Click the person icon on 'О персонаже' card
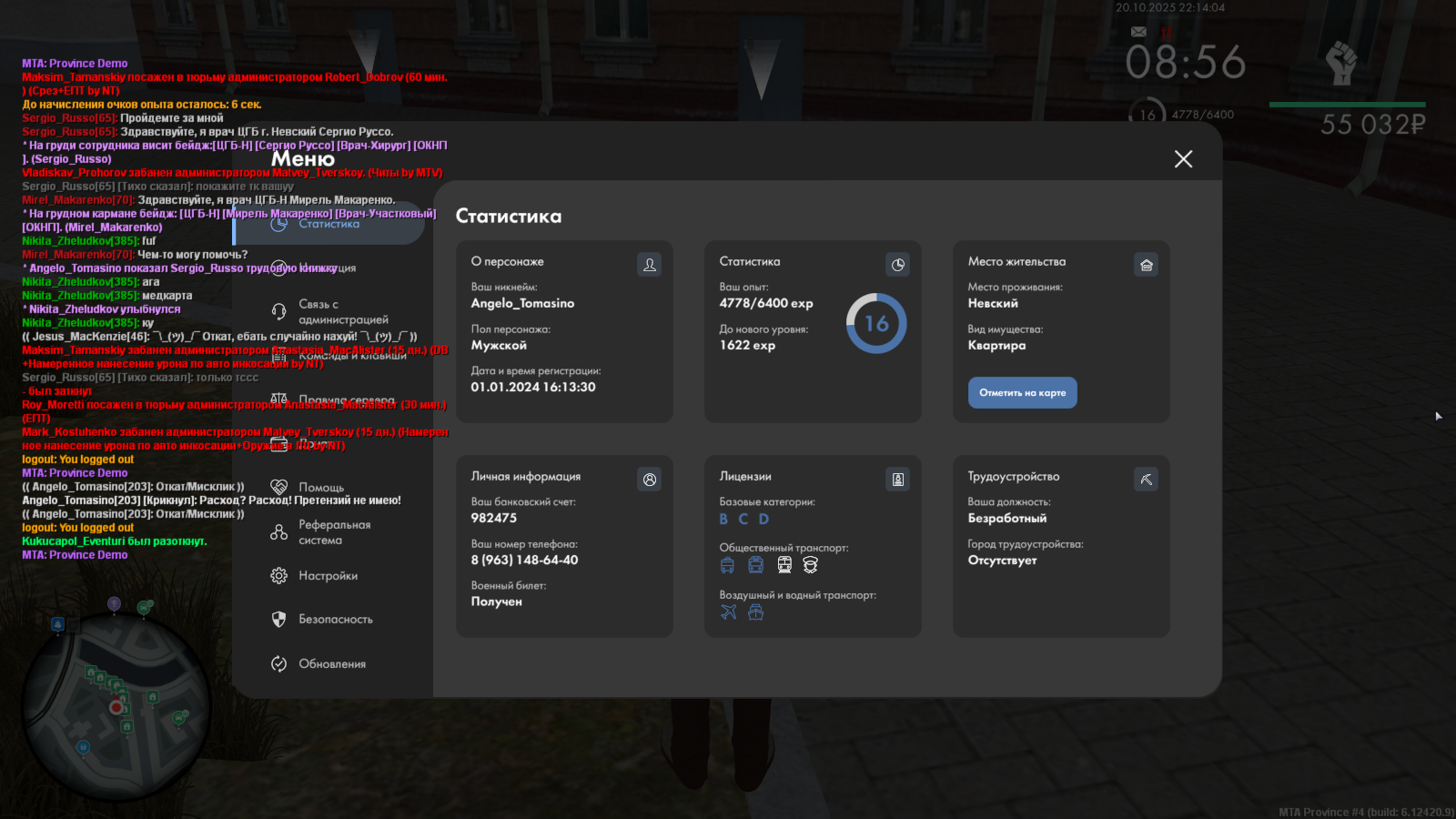 click(650, 265)
